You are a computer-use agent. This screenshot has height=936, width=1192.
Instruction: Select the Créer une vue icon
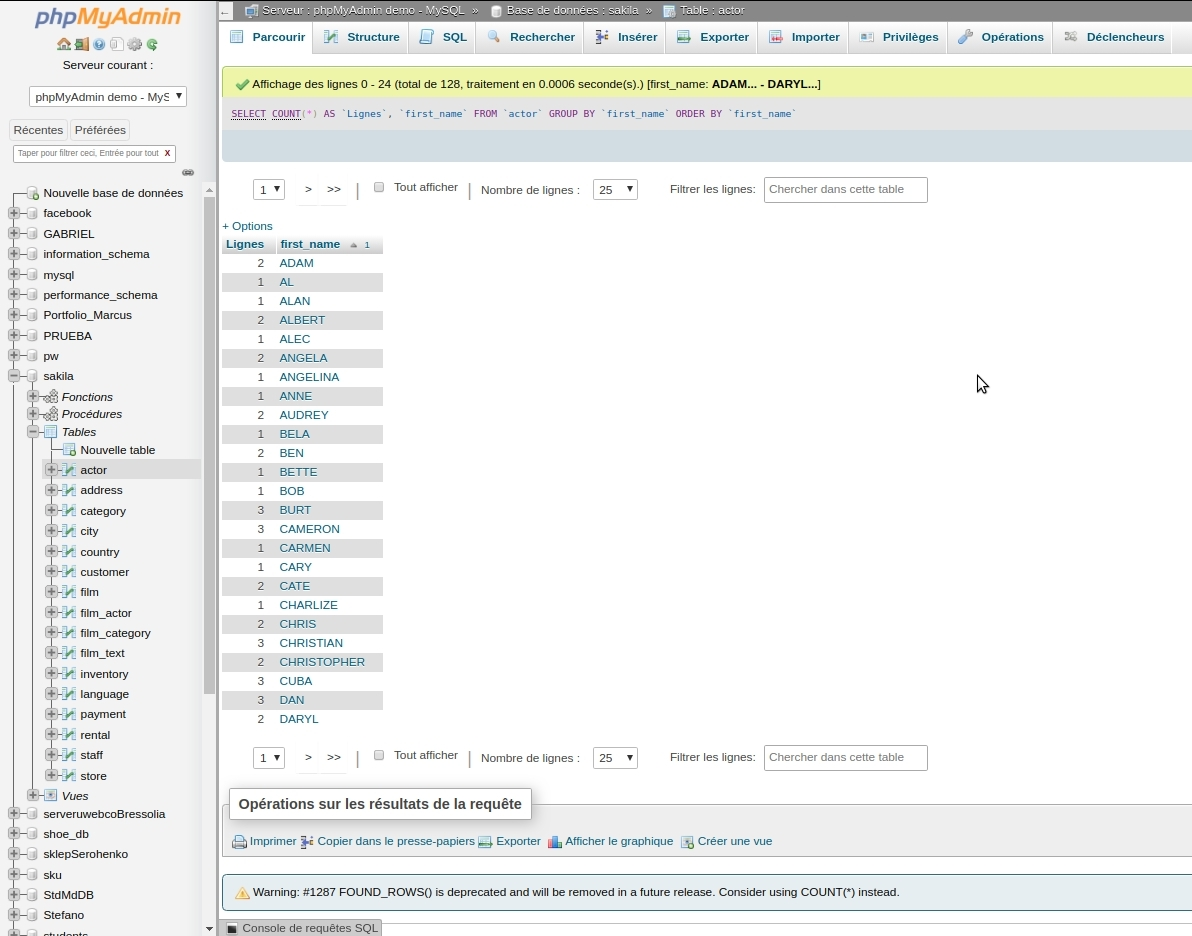(x=687, y=841)
